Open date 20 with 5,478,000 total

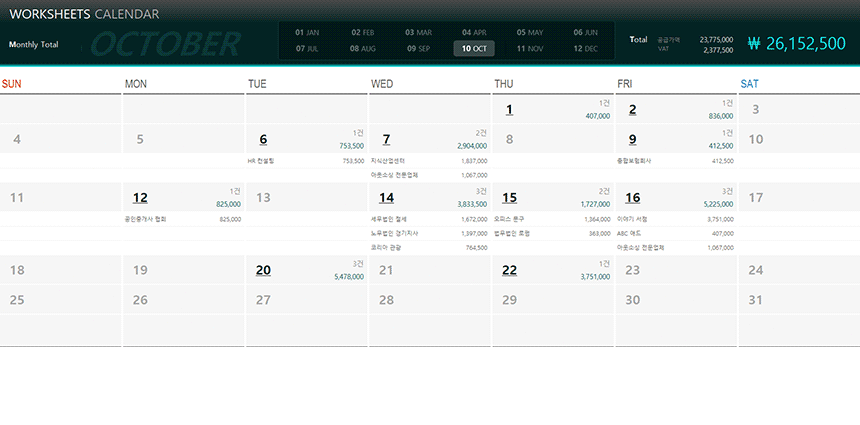click(263, 270)
